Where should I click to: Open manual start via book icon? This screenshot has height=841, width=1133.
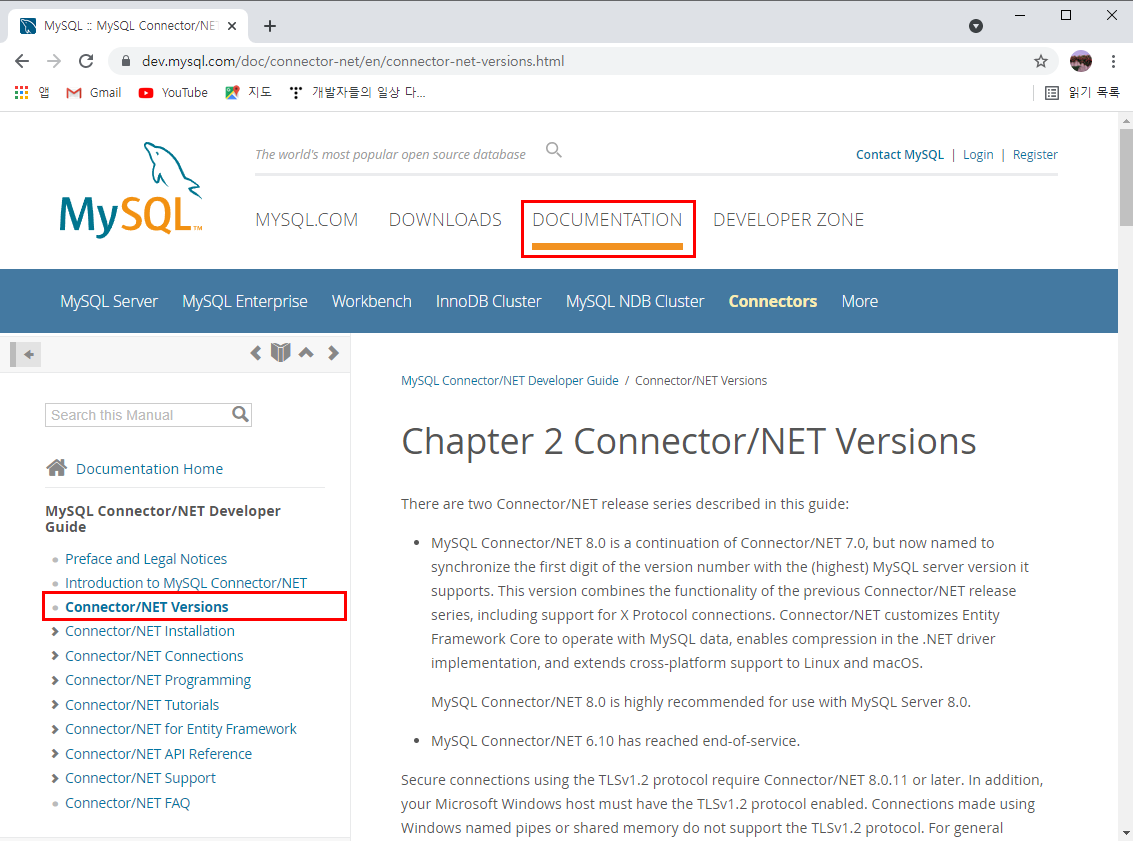(x=280, y=353)
